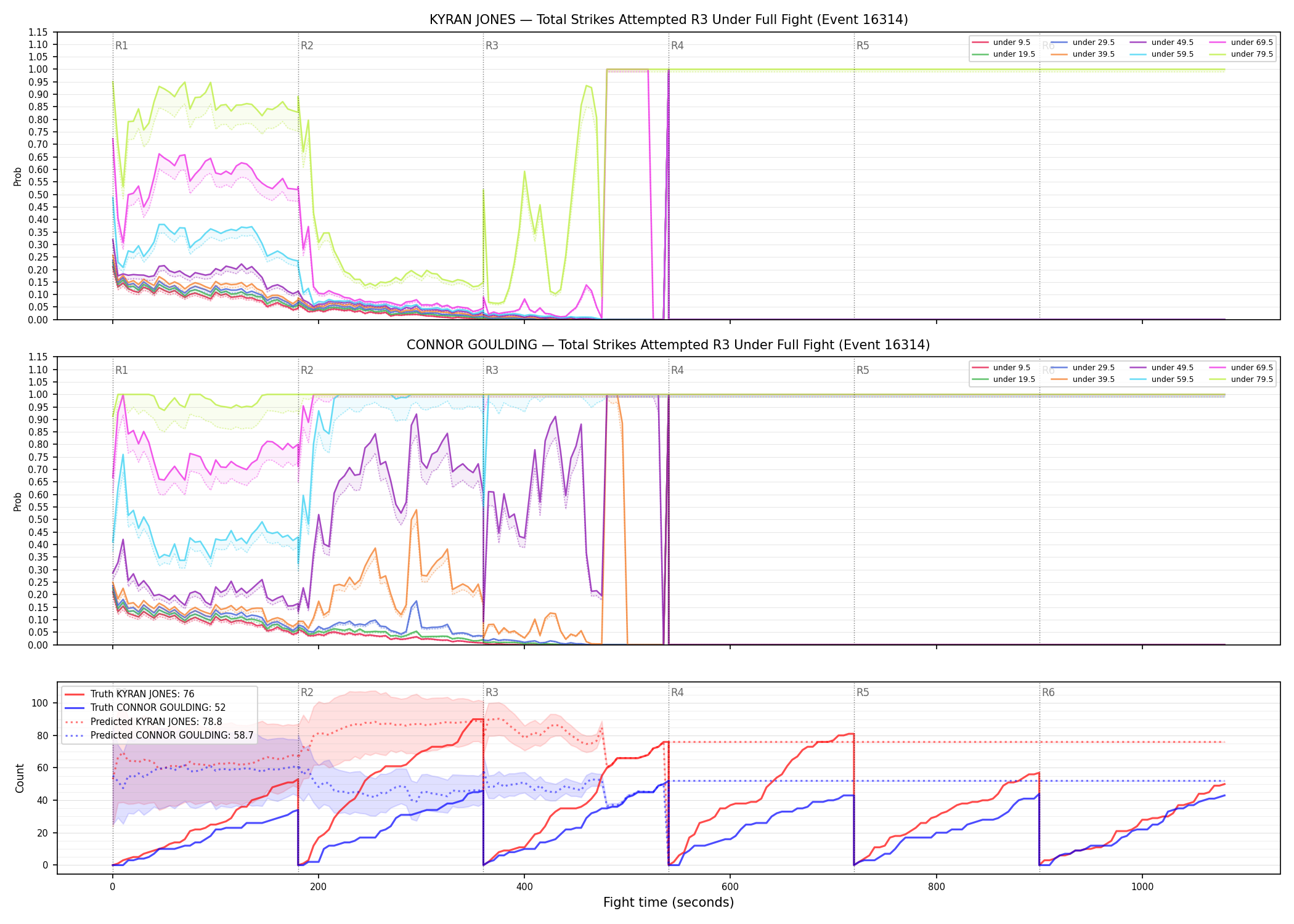This screenshot has width=1294, height=924.
Task: Click the R1 marker in Kyran Jones chart
Action: (x=121, y=46)
